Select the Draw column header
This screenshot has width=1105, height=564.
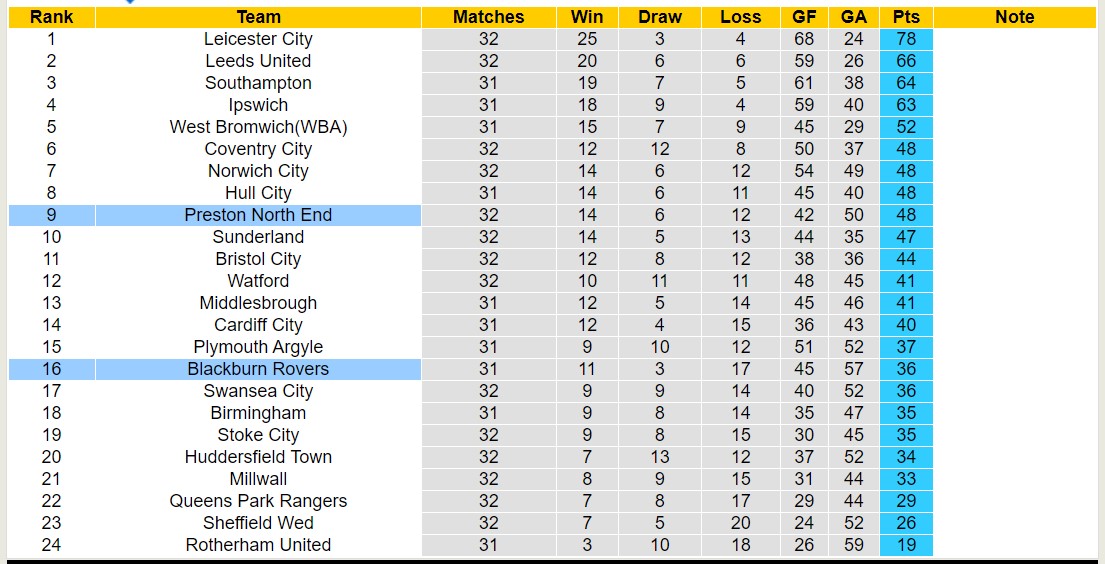point(660,17)
